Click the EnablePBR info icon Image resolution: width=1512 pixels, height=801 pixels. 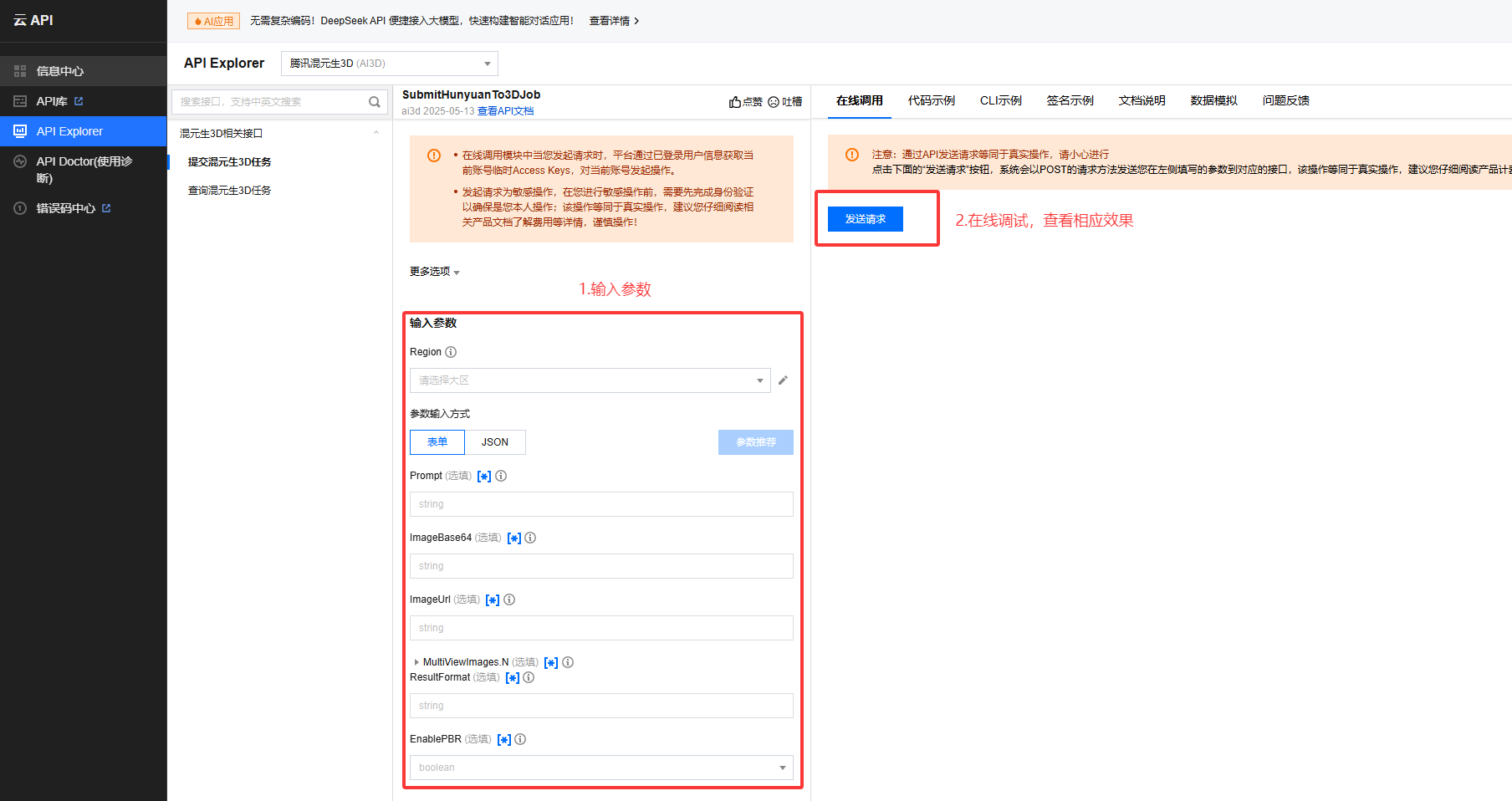pos(520,739)
